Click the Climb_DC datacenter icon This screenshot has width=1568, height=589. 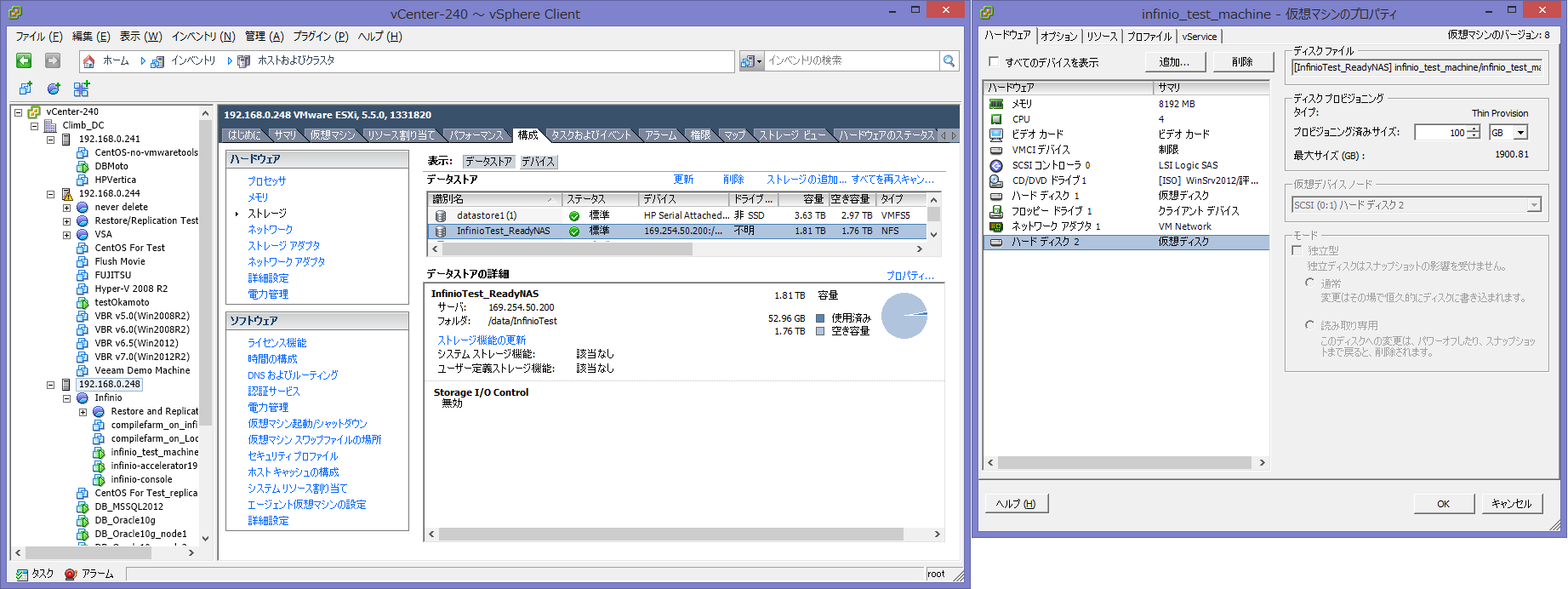click(50, 125)
